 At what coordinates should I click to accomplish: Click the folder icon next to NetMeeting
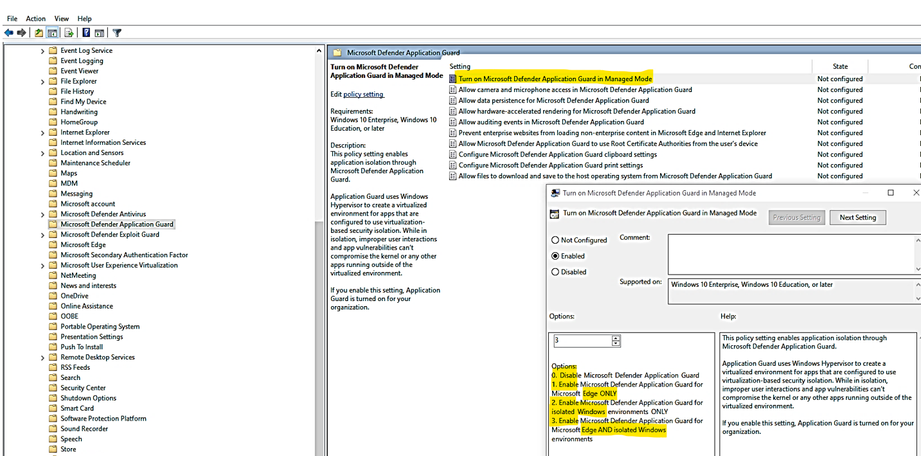point(53,276)
